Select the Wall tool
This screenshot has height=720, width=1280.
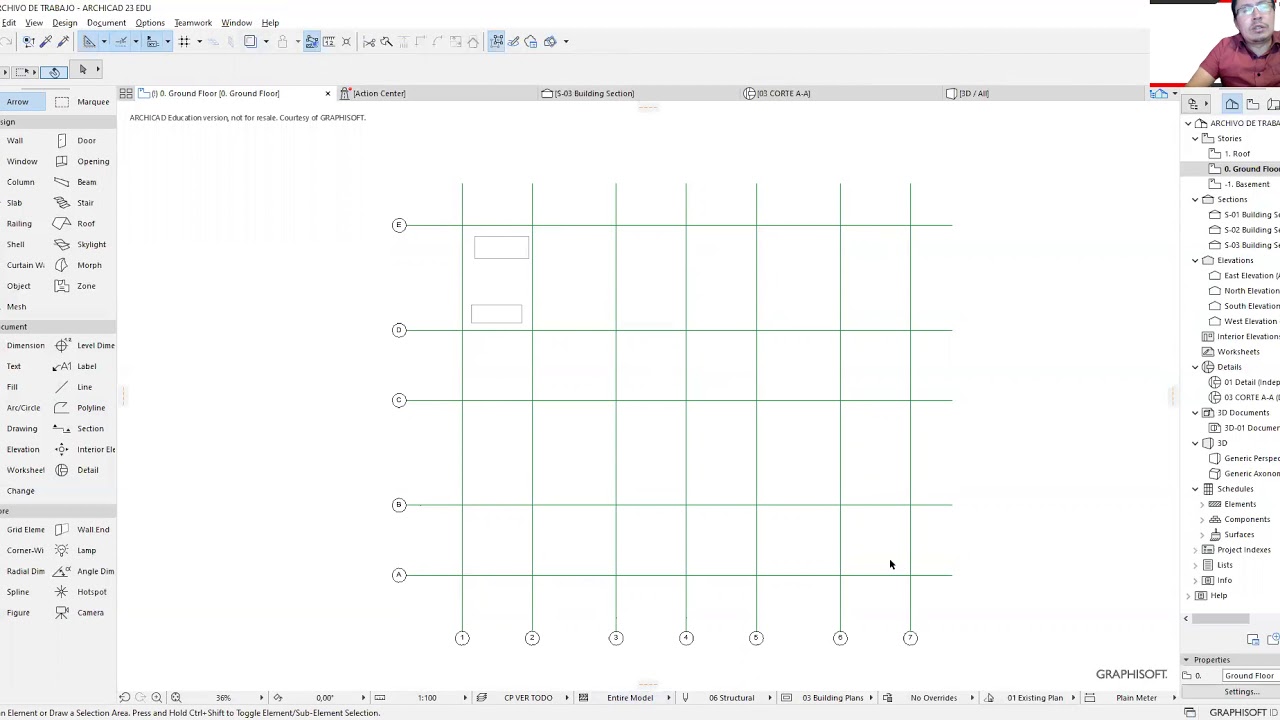coord(15,140)
